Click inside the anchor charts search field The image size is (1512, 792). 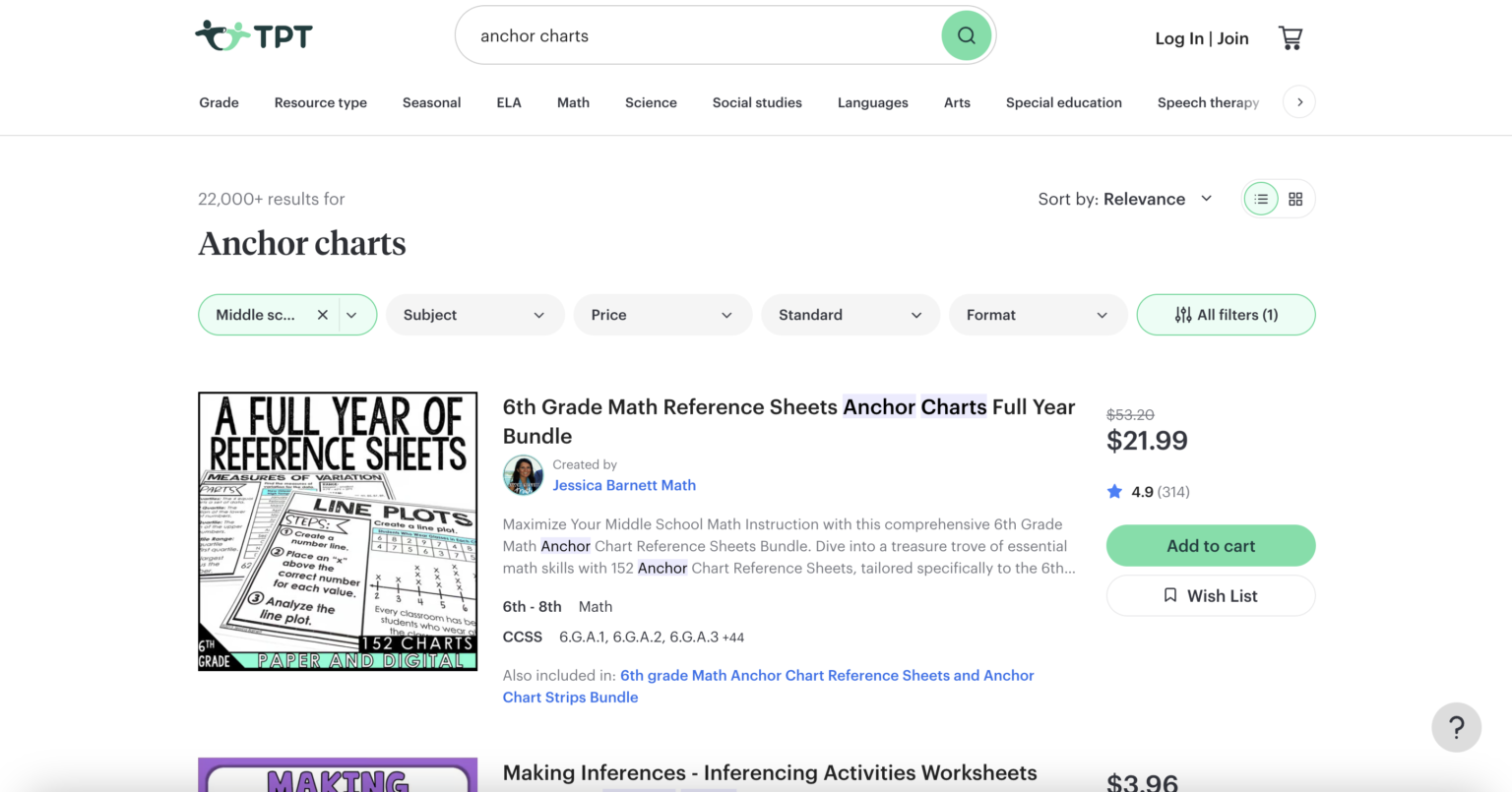pyautogui.click(x=689, y=35)
